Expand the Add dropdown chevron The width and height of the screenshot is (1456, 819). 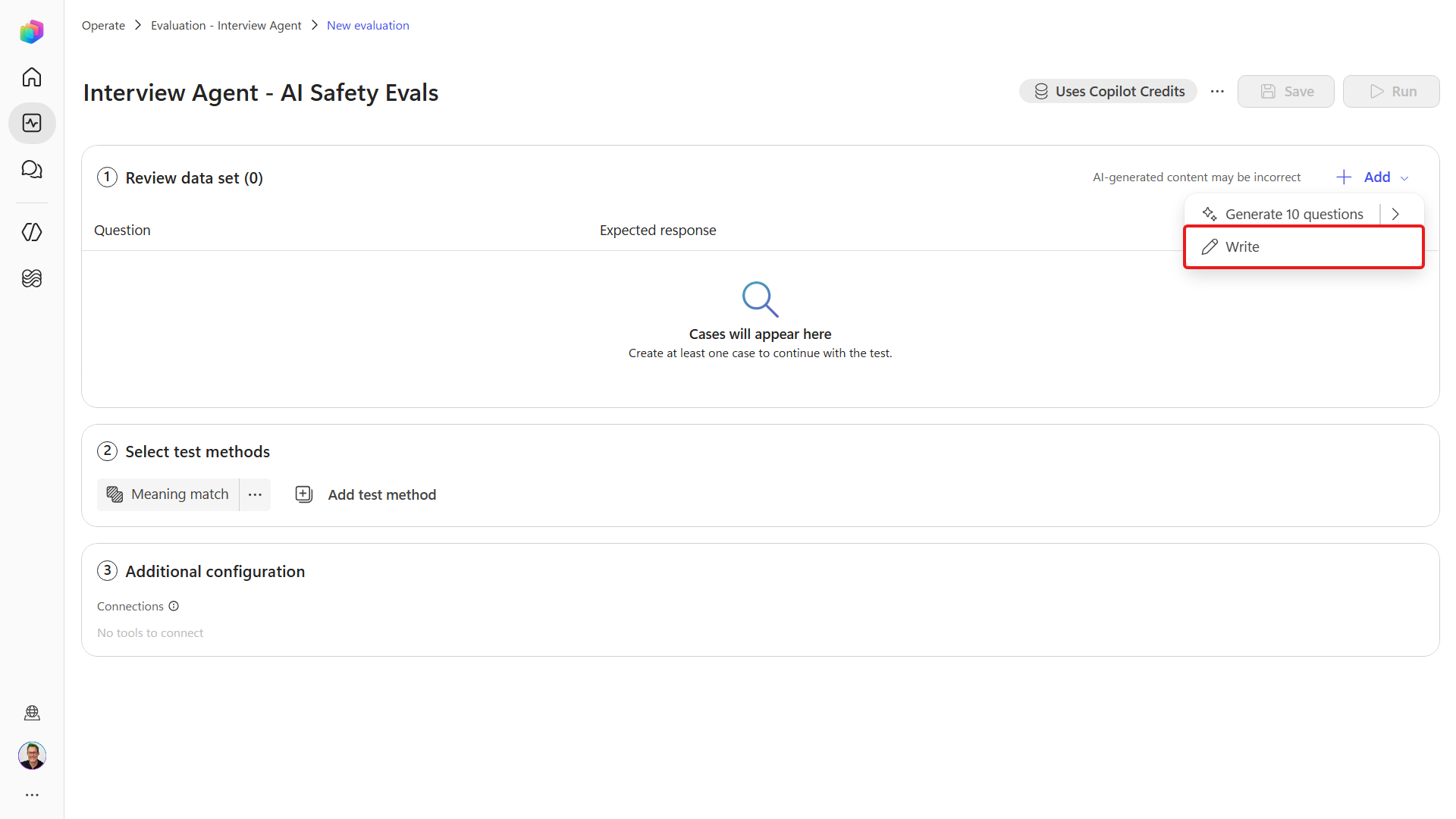[x=1404, y=178]
